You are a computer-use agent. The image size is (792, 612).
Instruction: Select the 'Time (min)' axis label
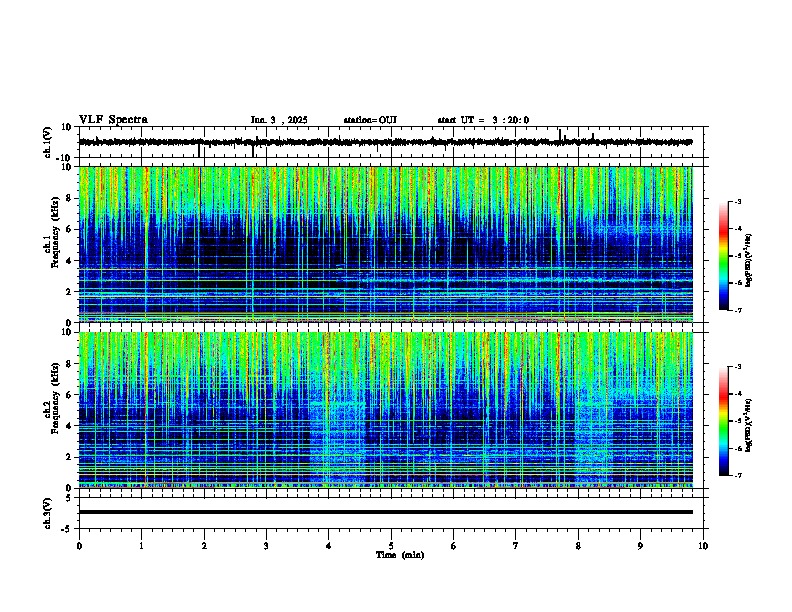[400, 555]
